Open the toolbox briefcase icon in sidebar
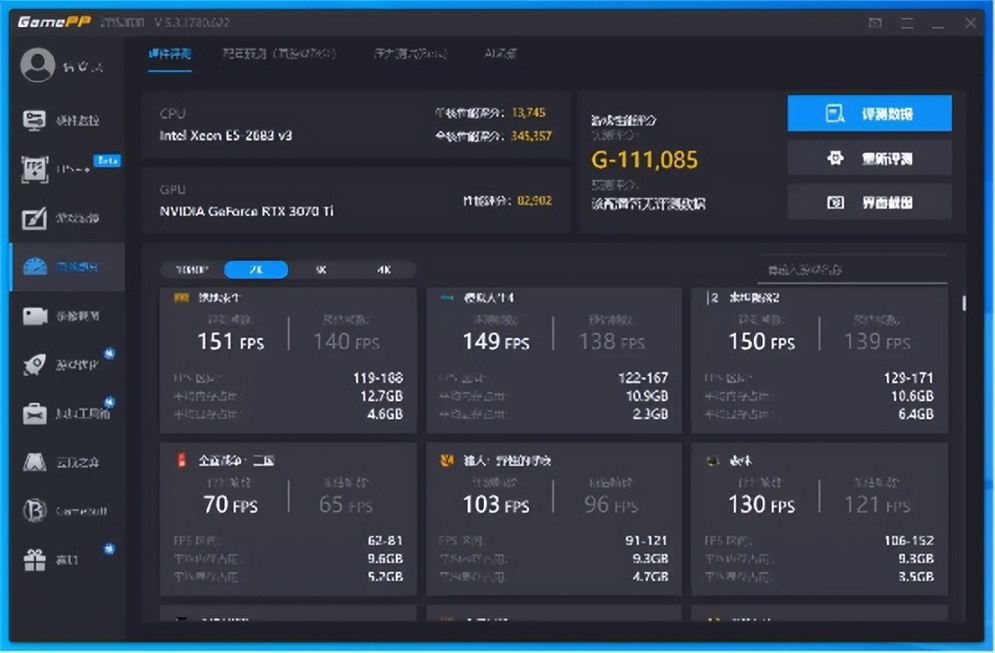The width and height of the screenshot is (995, 653). point(34,413)
